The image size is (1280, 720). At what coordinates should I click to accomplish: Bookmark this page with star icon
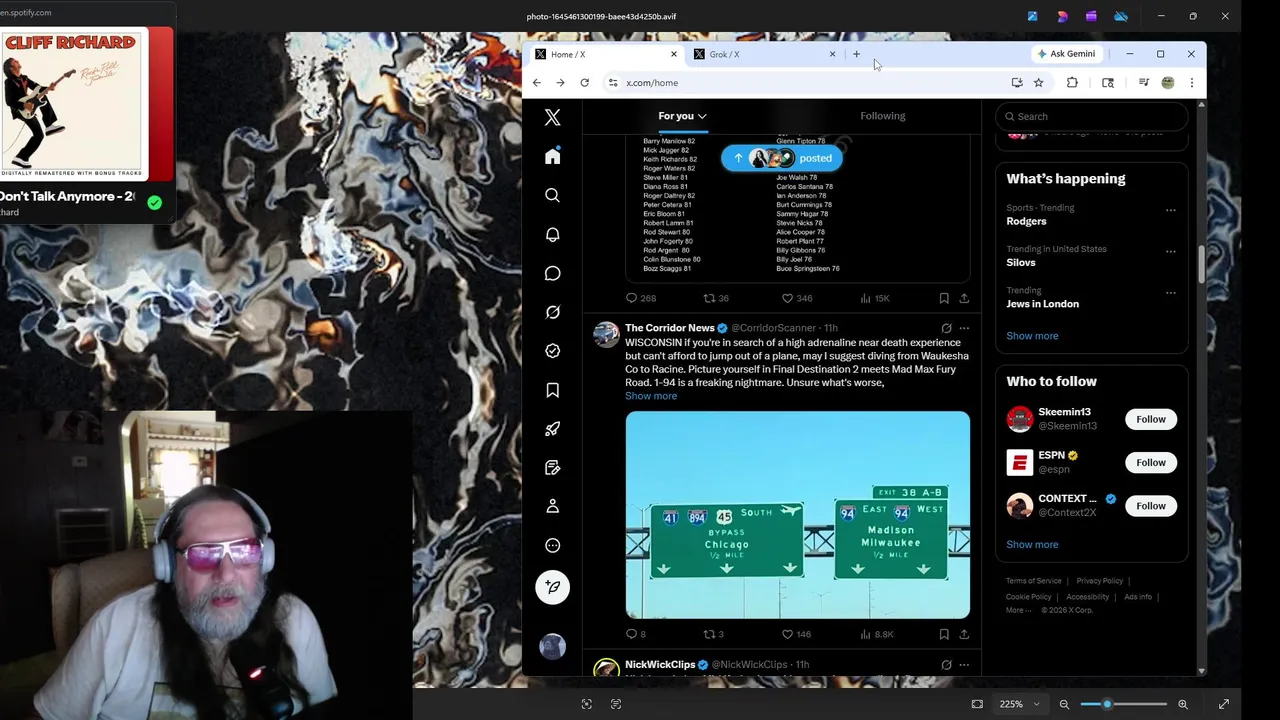pyautogui.click(x=1038, y=83)
